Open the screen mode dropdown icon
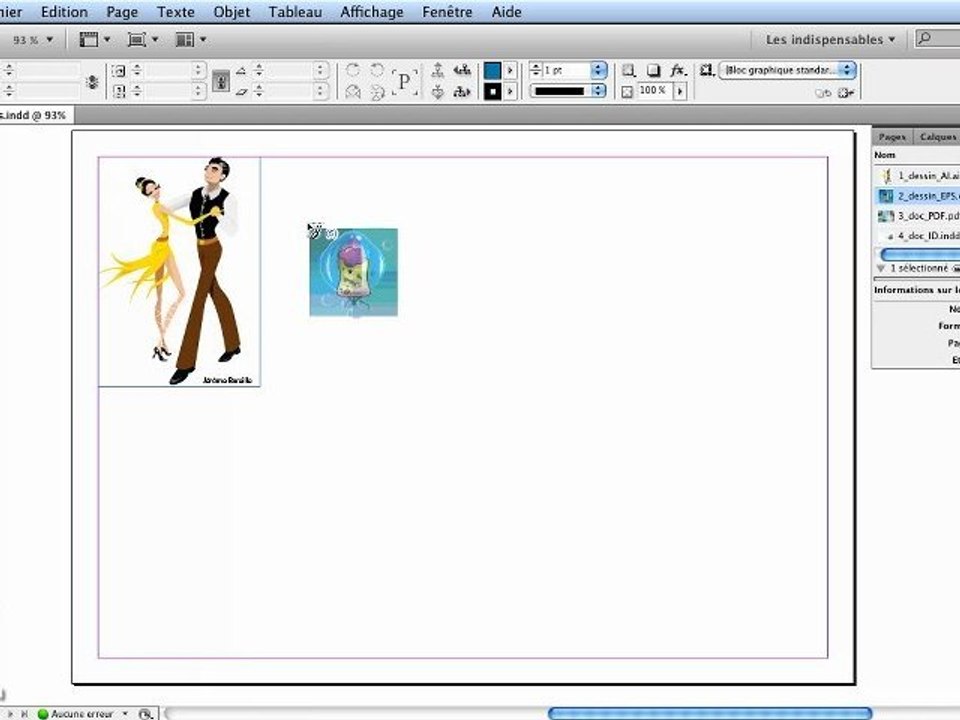This screenshot has width=960, height=720. point(143,40)
